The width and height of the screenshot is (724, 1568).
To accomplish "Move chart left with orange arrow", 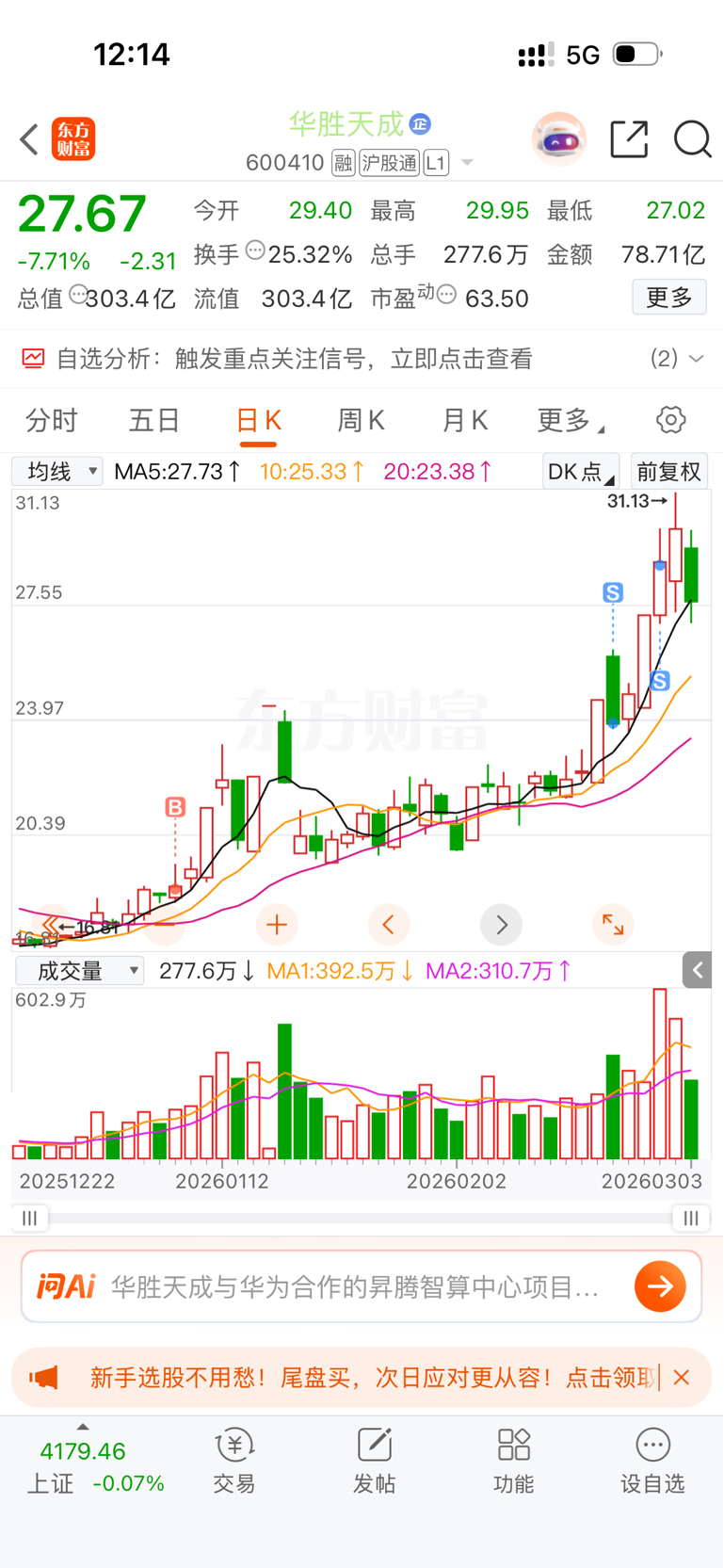I will pos(389,925).
